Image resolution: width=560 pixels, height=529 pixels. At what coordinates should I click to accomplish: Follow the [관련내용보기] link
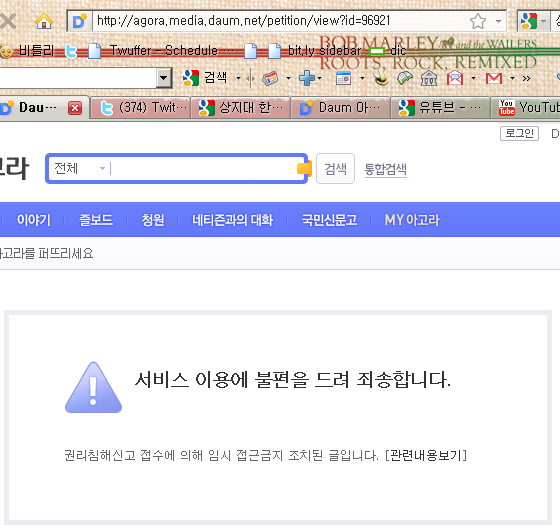coord(426,455)
